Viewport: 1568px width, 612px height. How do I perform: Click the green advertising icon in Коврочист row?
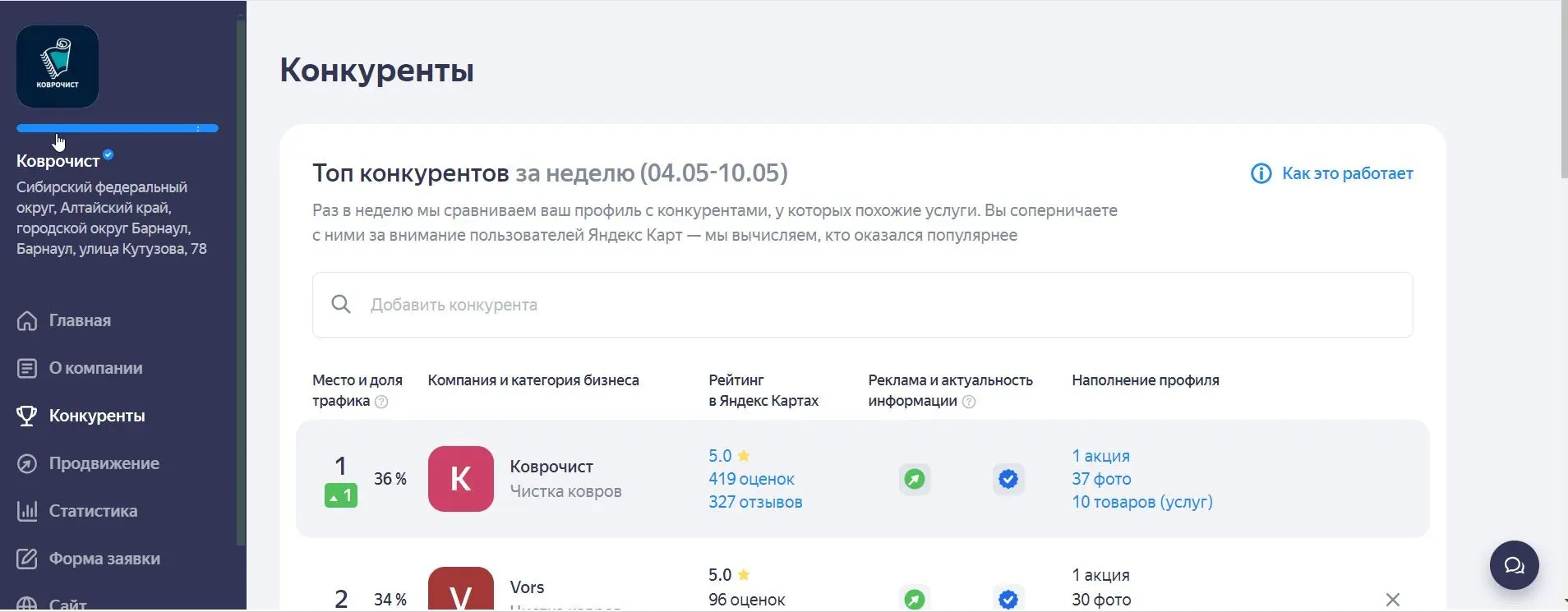[x=915, y=479]
